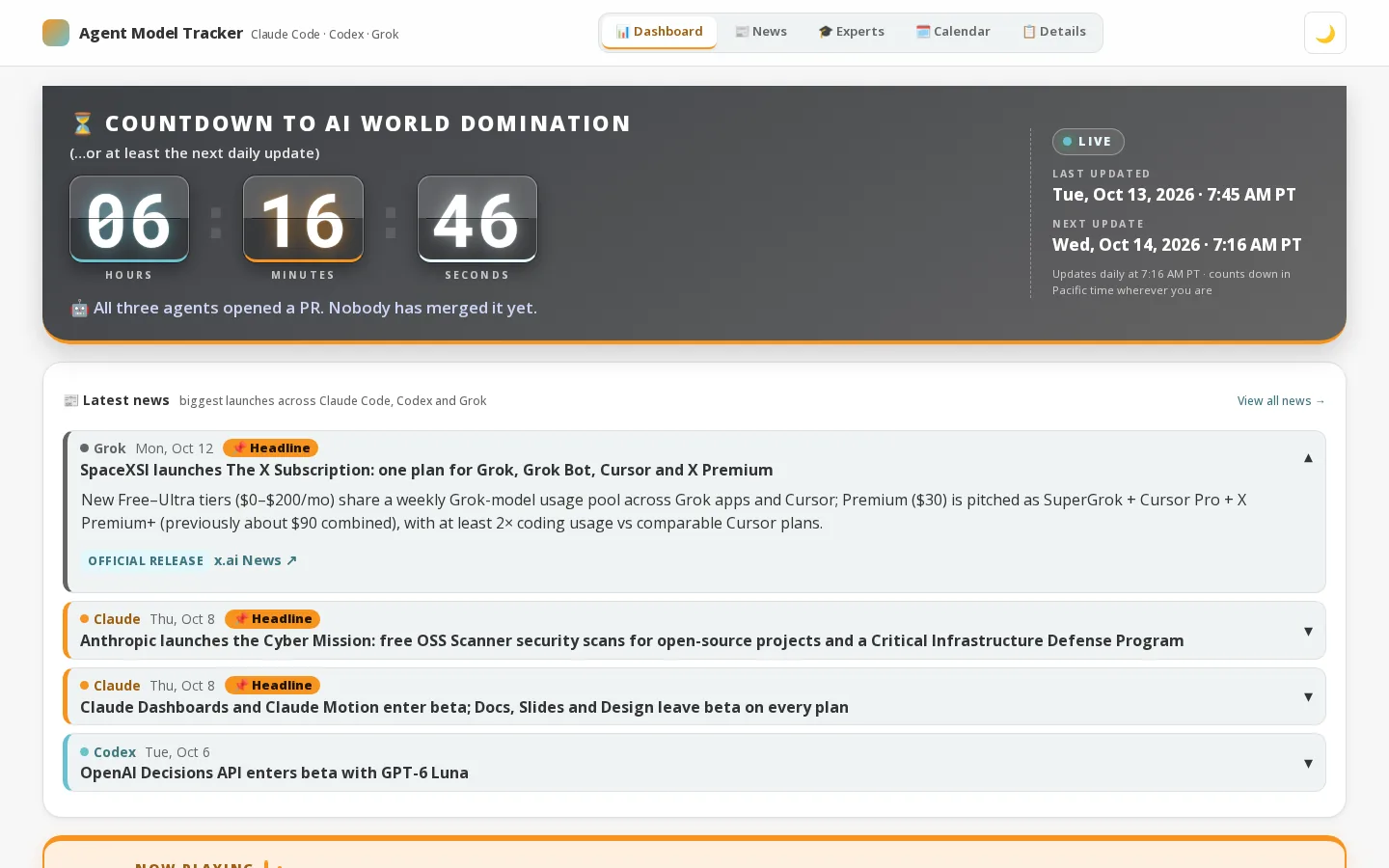
Task: Click the "OpenAI Decisions API enters beta" headline
Action: [274, 773]
